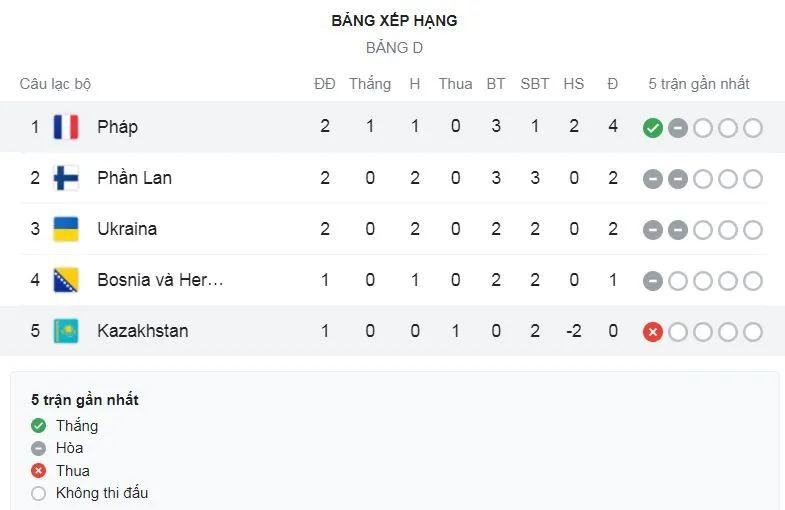Click the Bosnia flag icon
This screenshot has height=510, width=785.
click(x=66, y=280)
